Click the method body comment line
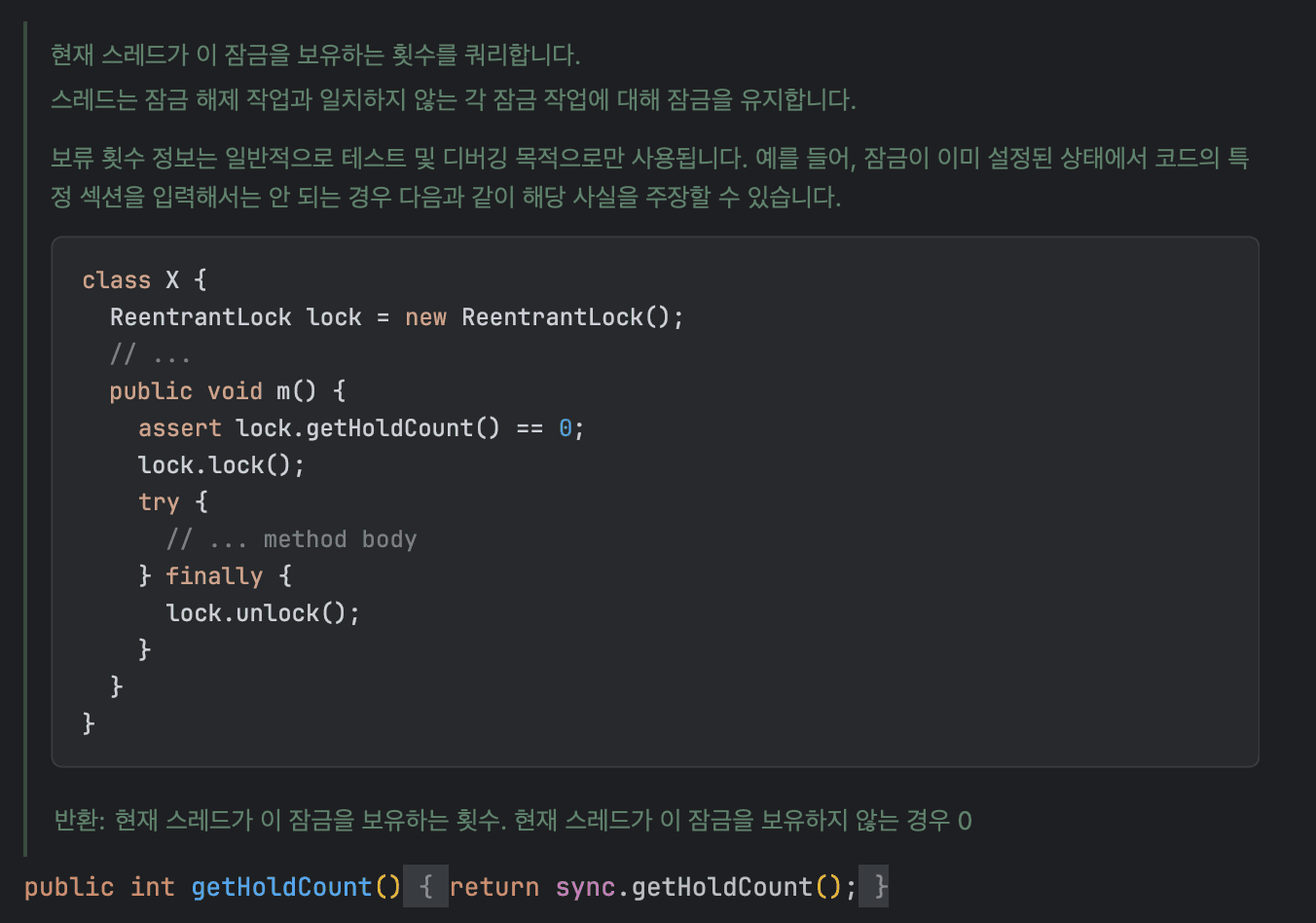 (291, 539)
